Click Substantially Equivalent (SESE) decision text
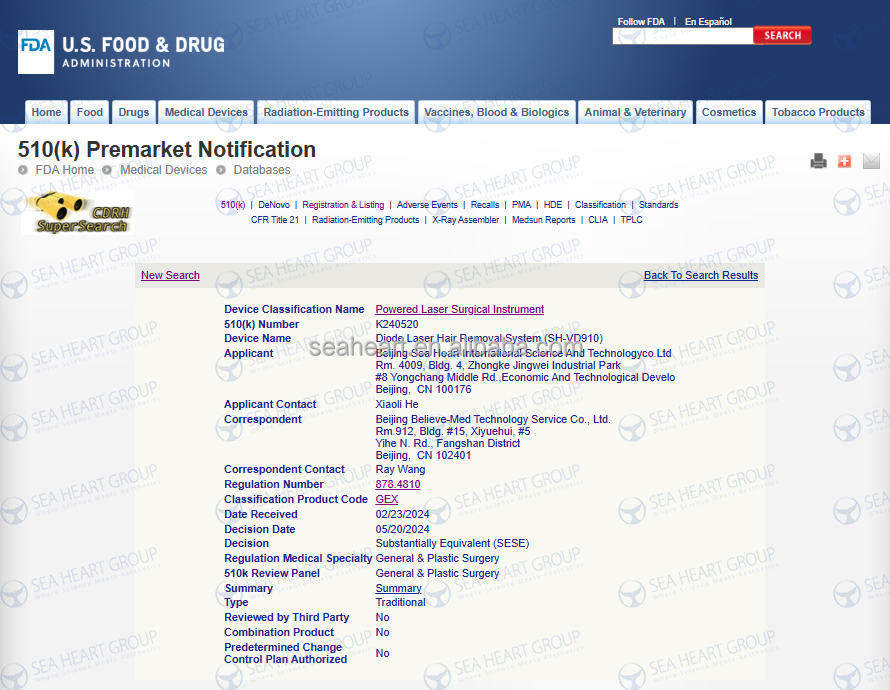890x690 pixels. pyautogui.click(x=452, y=544)
